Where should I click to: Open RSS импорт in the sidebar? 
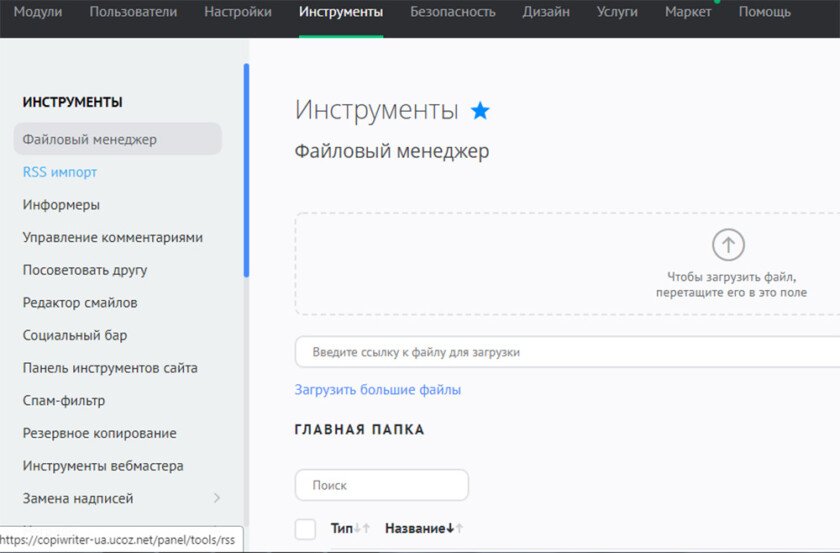pyautogui.click(x=59, y=172)
